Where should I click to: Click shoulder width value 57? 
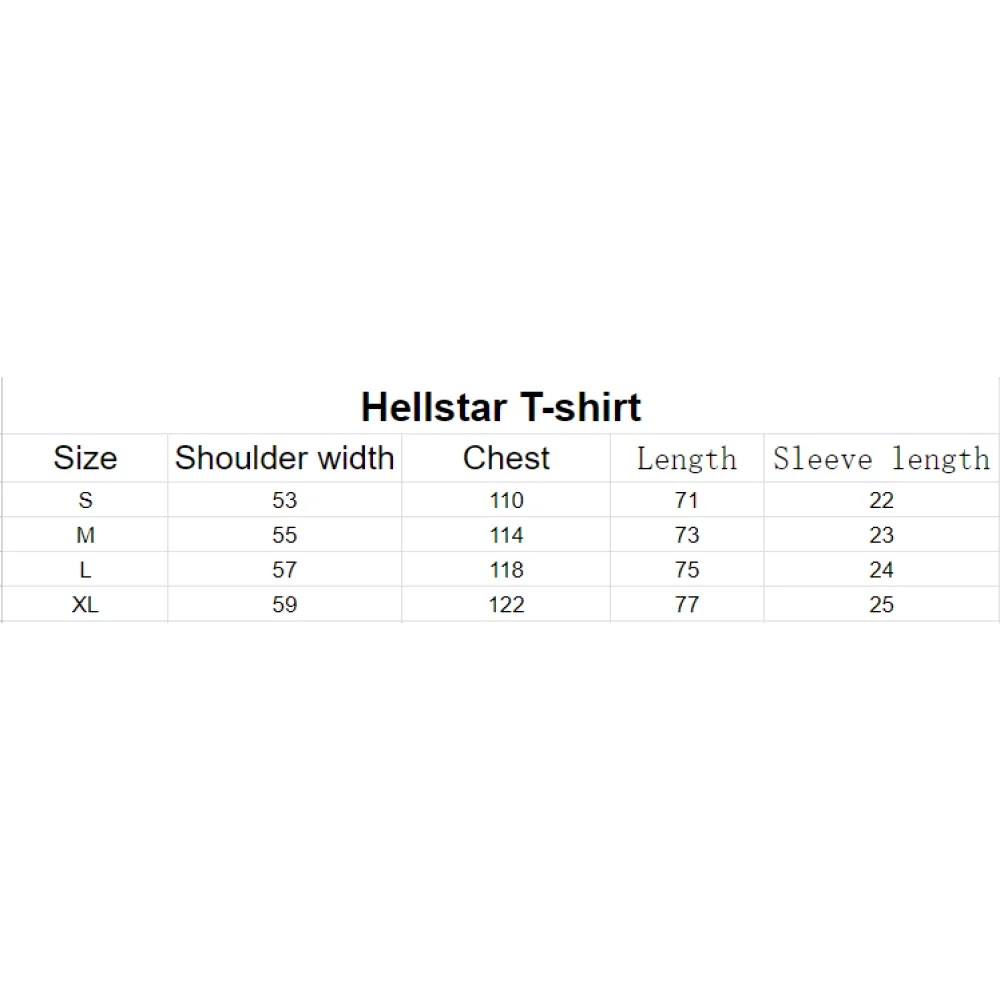[284, 570]
